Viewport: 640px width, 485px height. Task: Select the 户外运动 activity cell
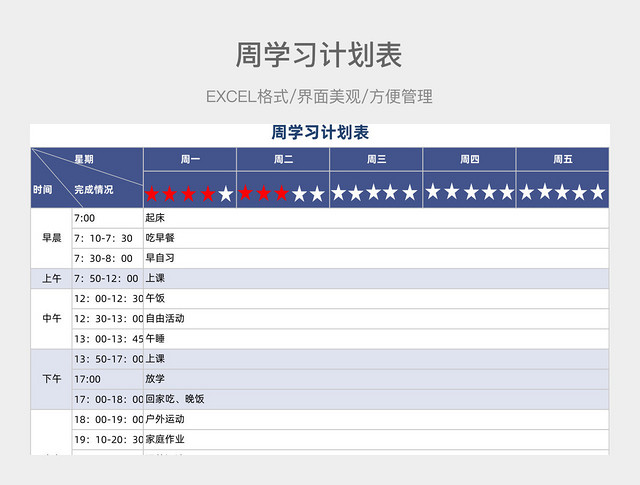click(x=376, y=419)
